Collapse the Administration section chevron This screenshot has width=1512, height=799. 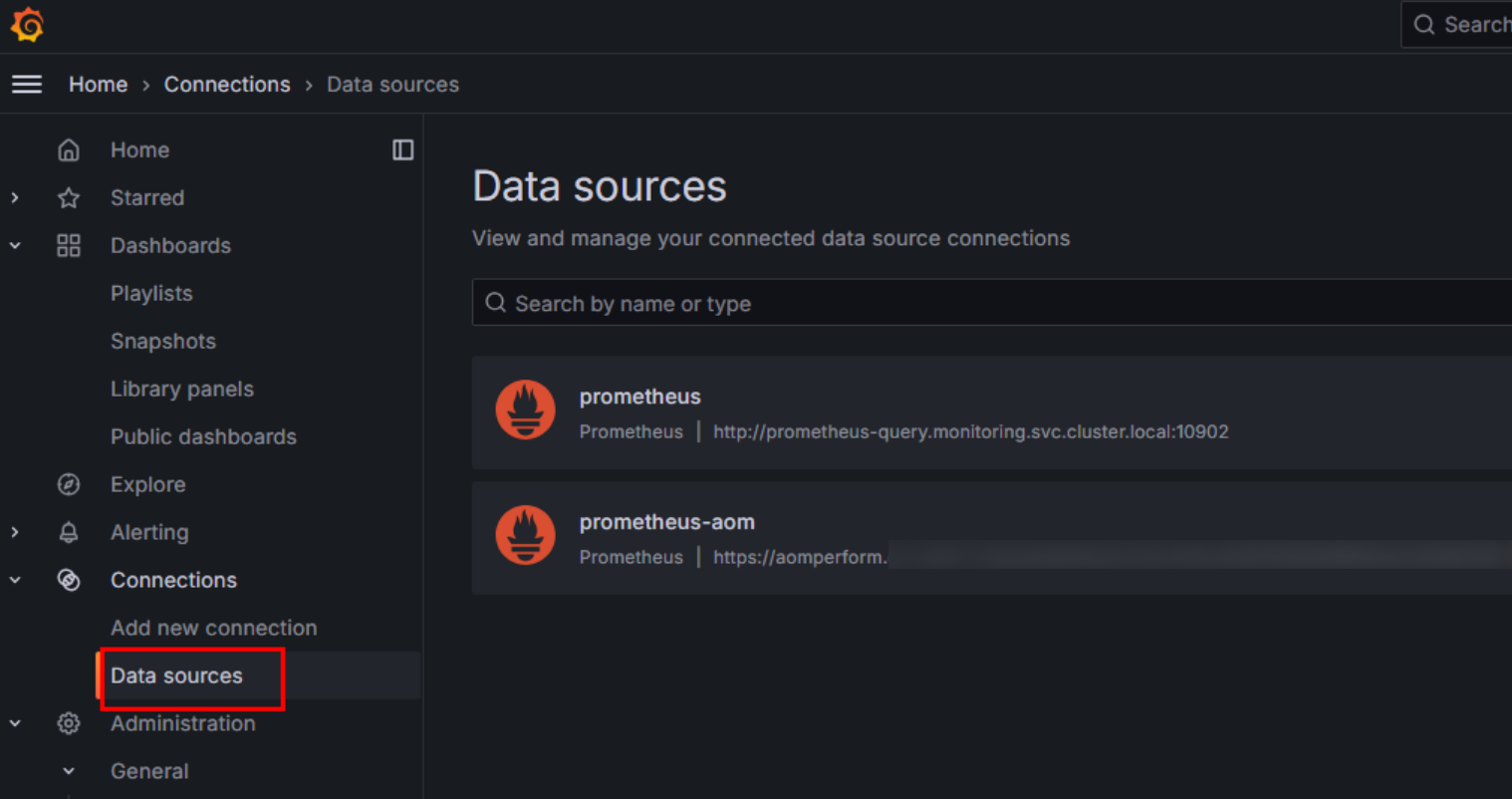click(x=15, y=724)
